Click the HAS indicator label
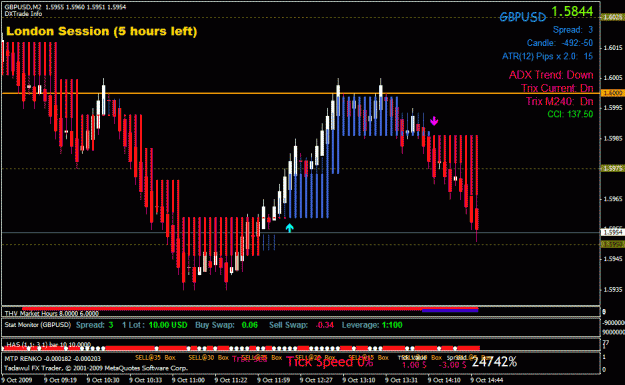The image size is (625, 385). point(48,344)
